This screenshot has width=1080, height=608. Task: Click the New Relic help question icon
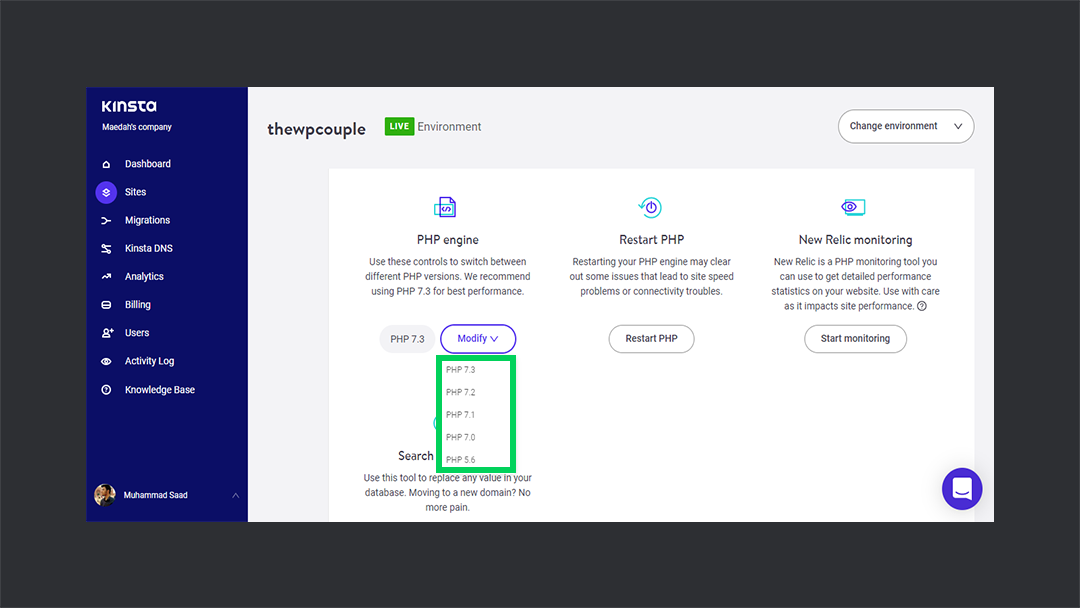pyautogui.click(x=922, y=306)
